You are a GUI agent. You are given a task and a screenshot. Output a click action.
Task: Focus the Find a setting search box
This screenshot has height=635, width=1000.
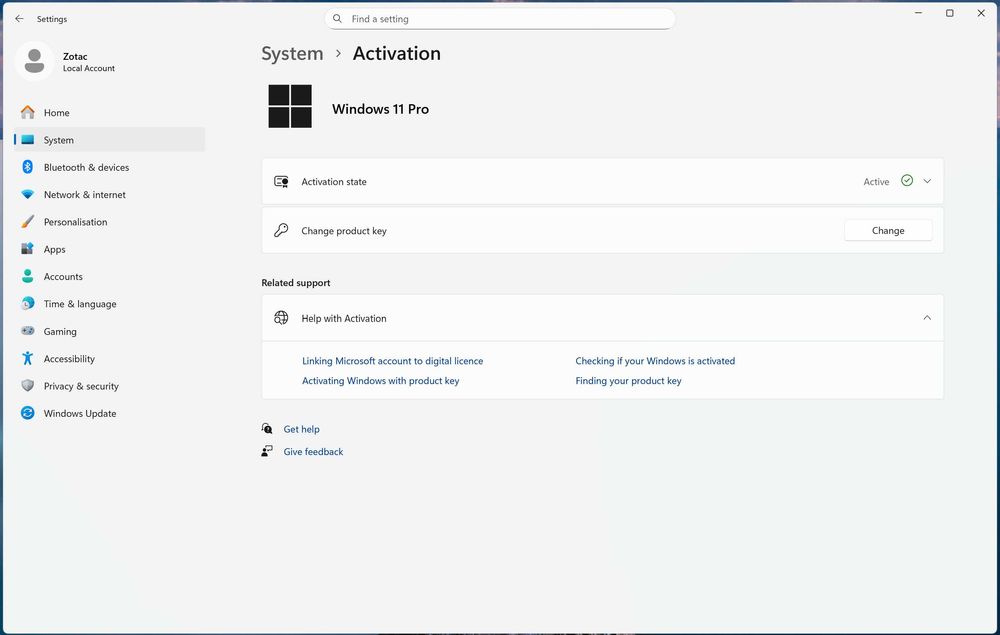pos(500,19)
